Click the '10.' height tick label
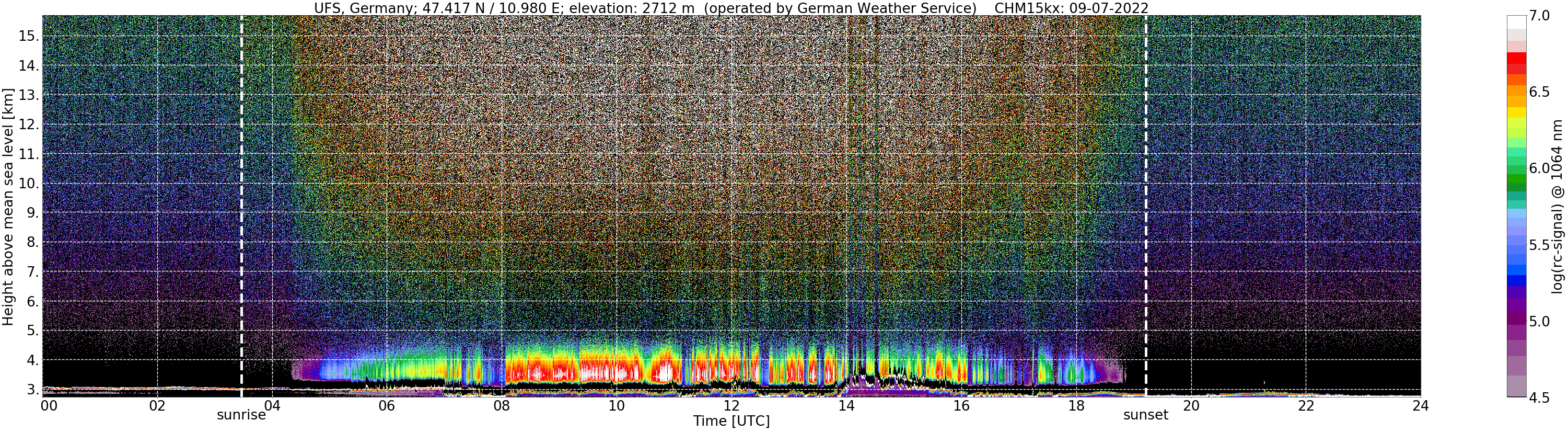This screenshot has height=431, width=1568. click(x=29, y=184)
